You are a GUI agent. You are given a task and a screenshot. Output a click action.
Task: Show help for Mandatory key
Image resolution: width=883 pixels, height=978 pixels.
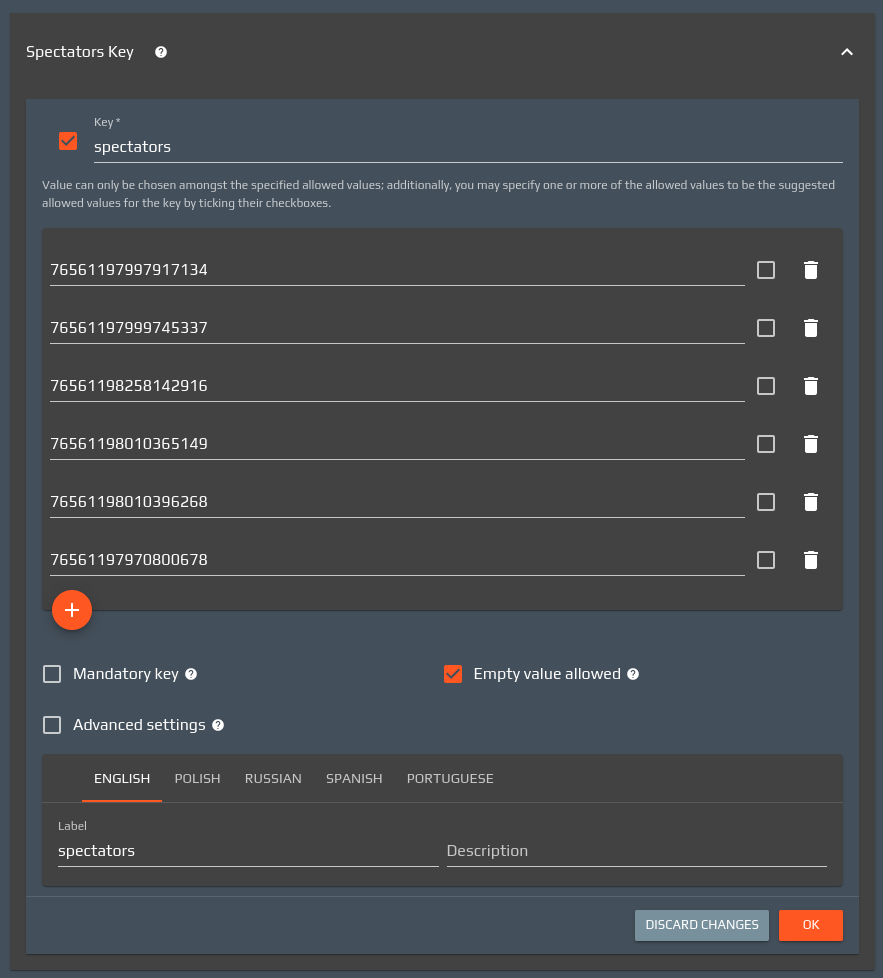191,674
